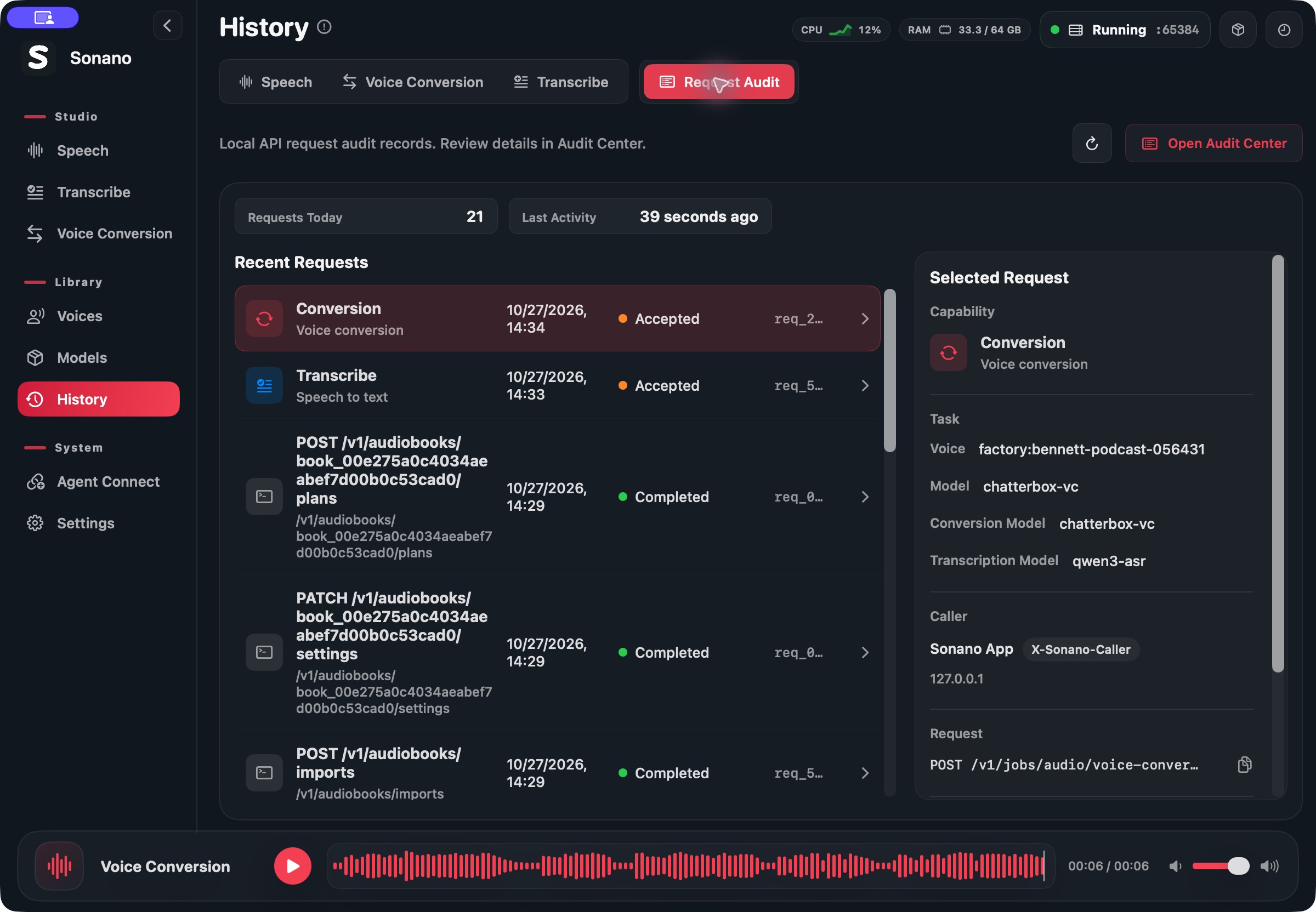Open Settings in the sidebar
The image size is (1316, 912).
[98, 523]
